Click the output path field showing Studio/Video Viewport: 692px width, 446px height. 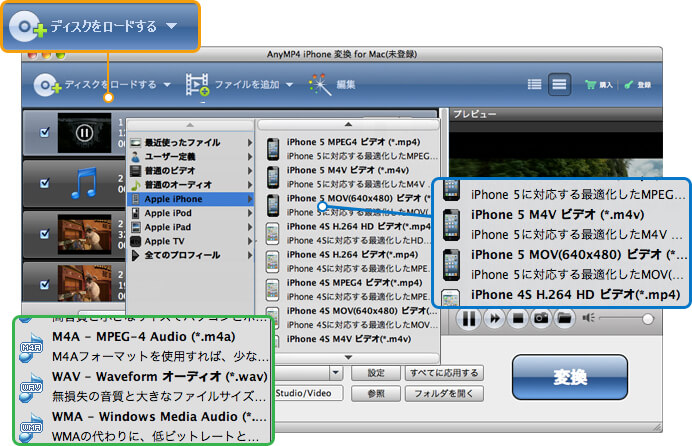pos(308,393)
